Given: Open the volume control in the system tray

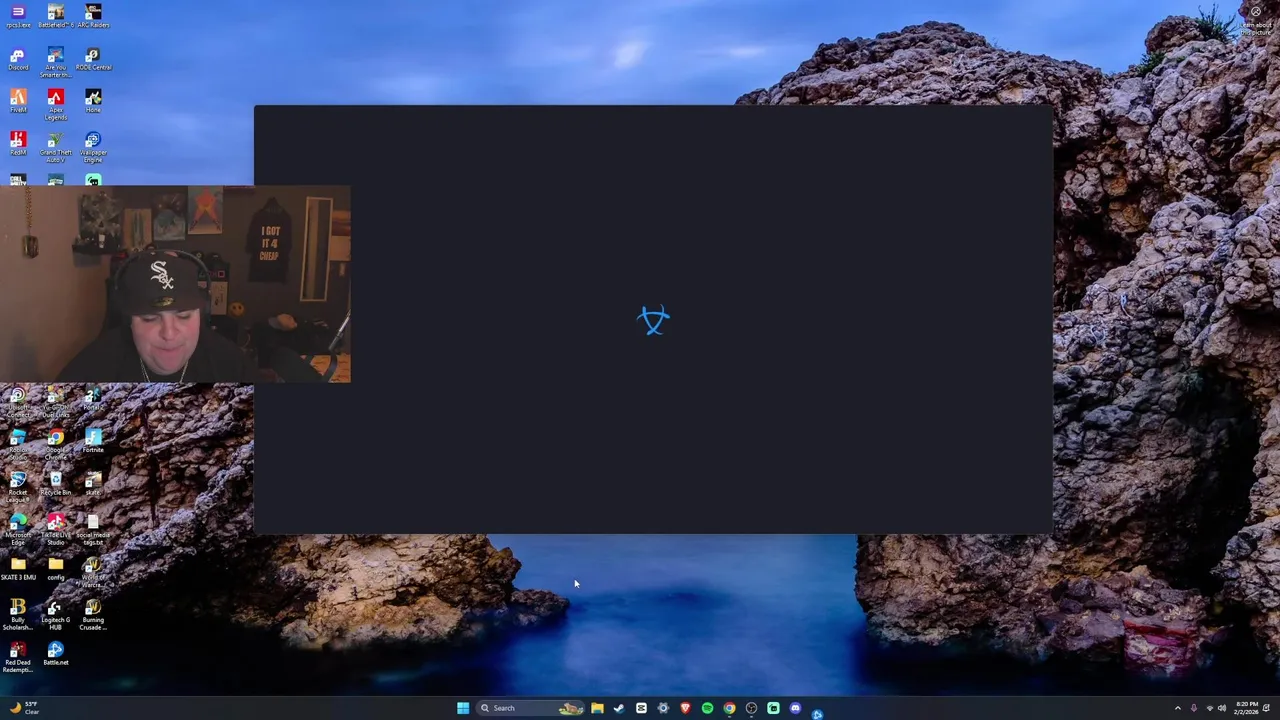Looking at the screenshot, I should (x=1221, y=708).
